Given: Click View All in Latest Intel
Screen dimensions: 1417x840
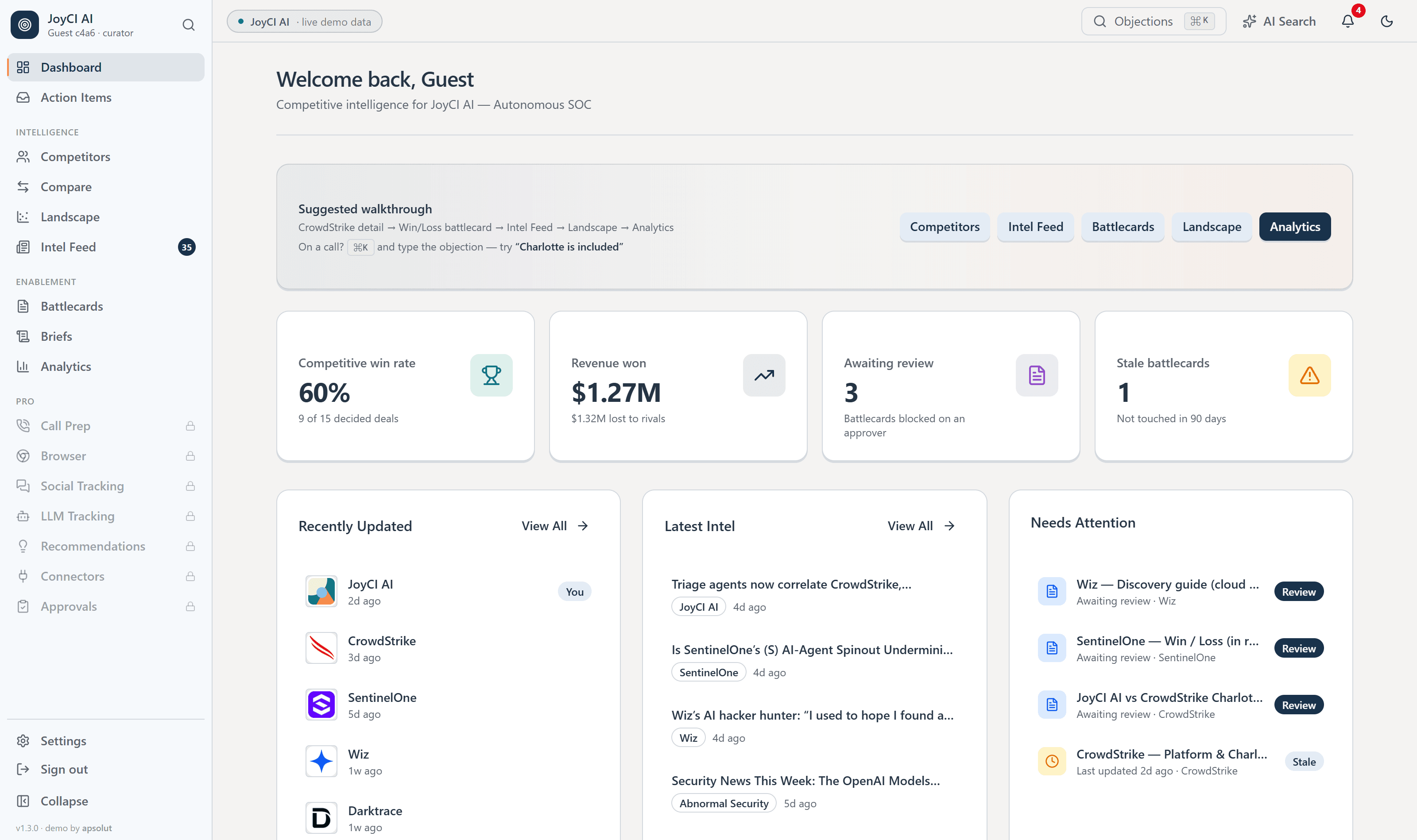Looking at the screenshot, I should coord(921,526).
